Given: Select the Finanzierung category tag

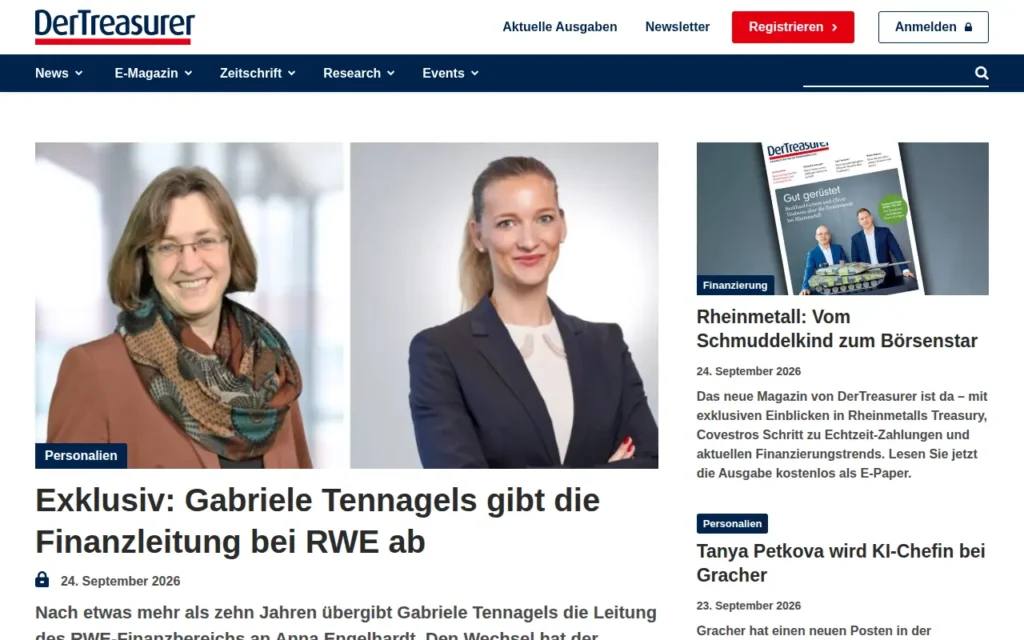Looking at the screenshot, I should tap(735, 285).
